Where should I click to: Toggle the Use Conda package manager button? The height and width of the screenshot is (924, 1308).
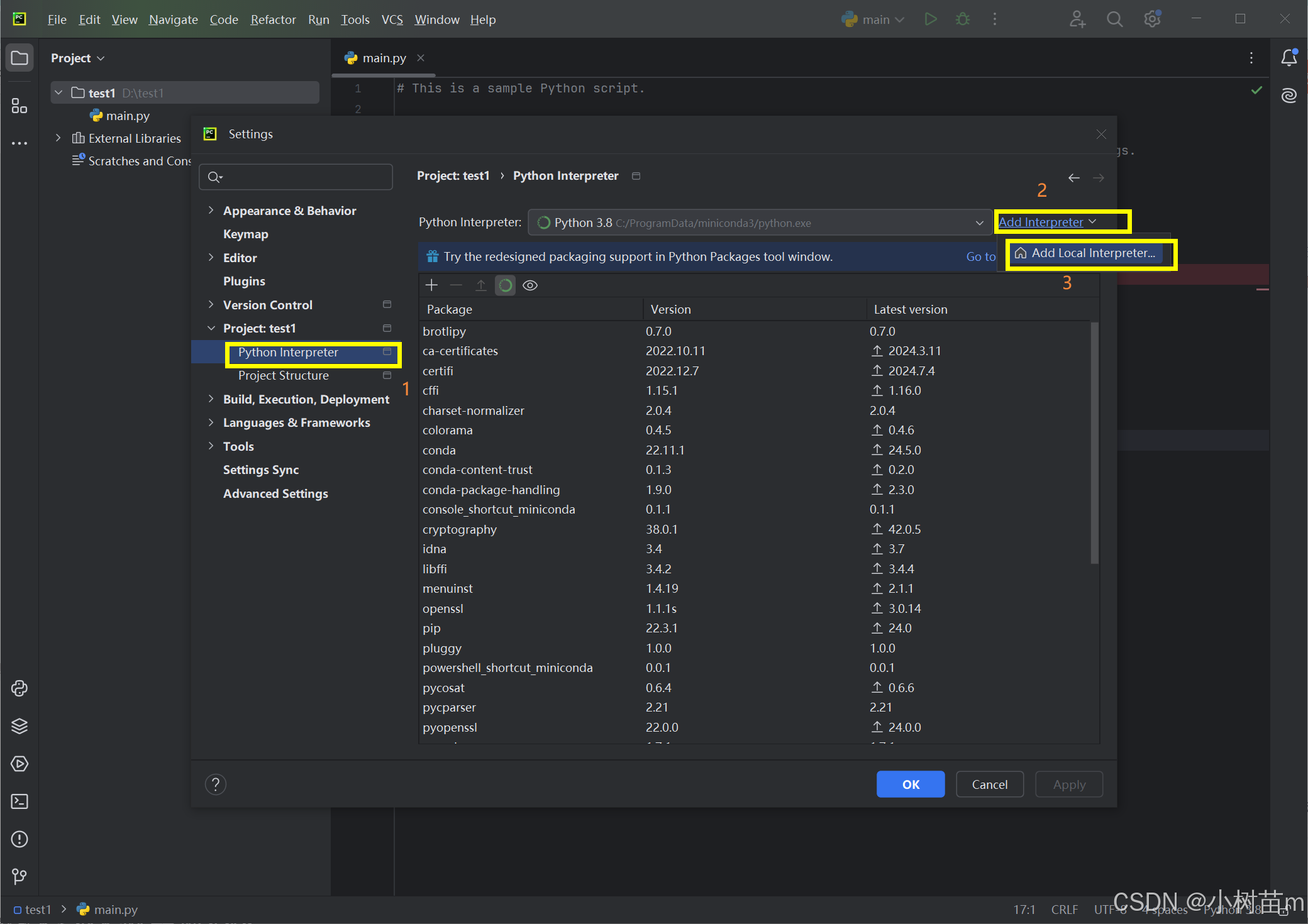[x=505, y=285]
